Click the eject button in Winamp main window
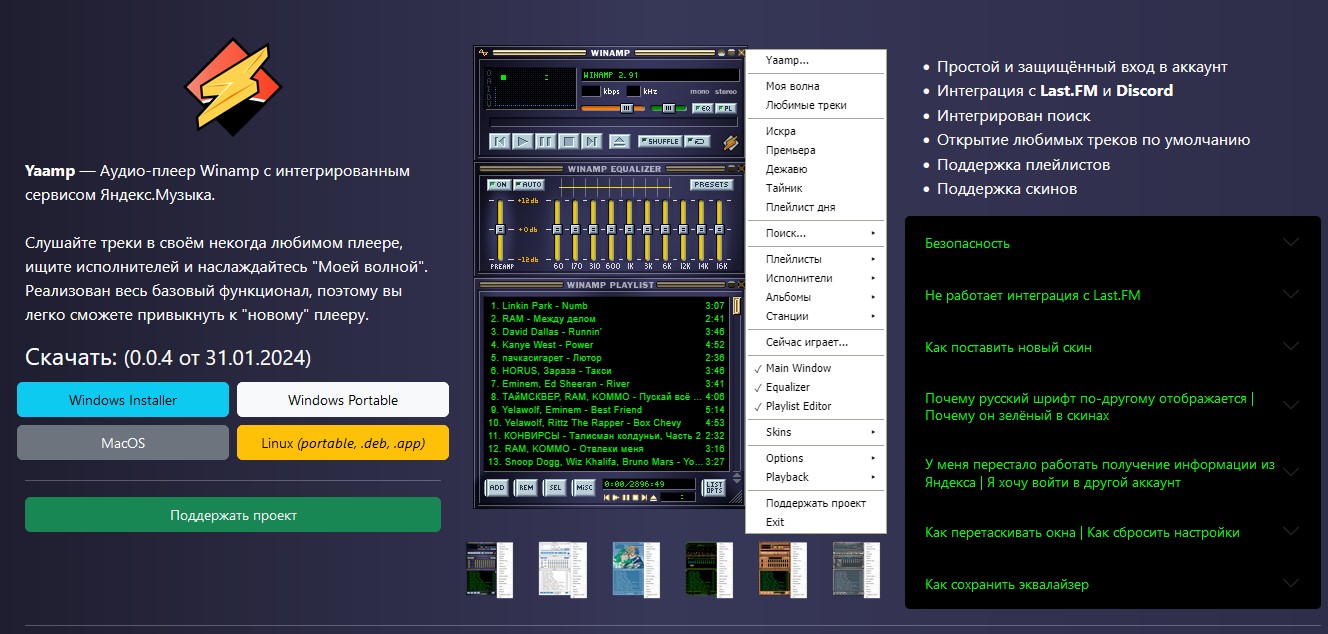This screenshot has width=1328, height=634. (x=620, y=141)
